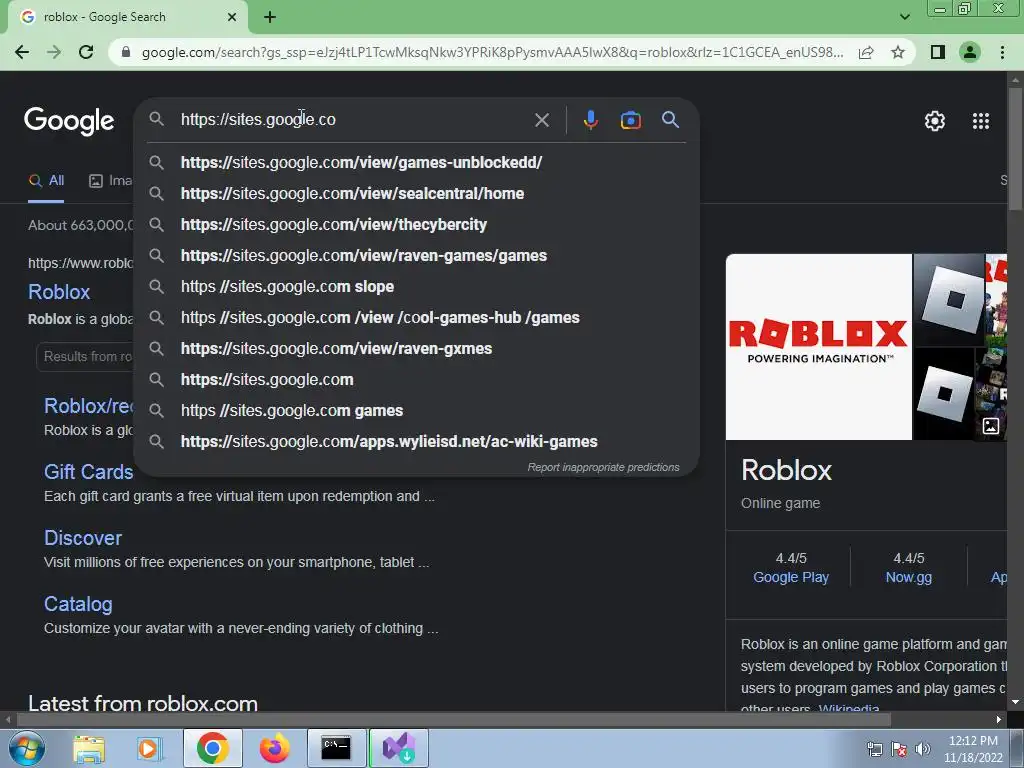Open the Google apps grid
1024x768 pixels.
(x=980, y=121)
